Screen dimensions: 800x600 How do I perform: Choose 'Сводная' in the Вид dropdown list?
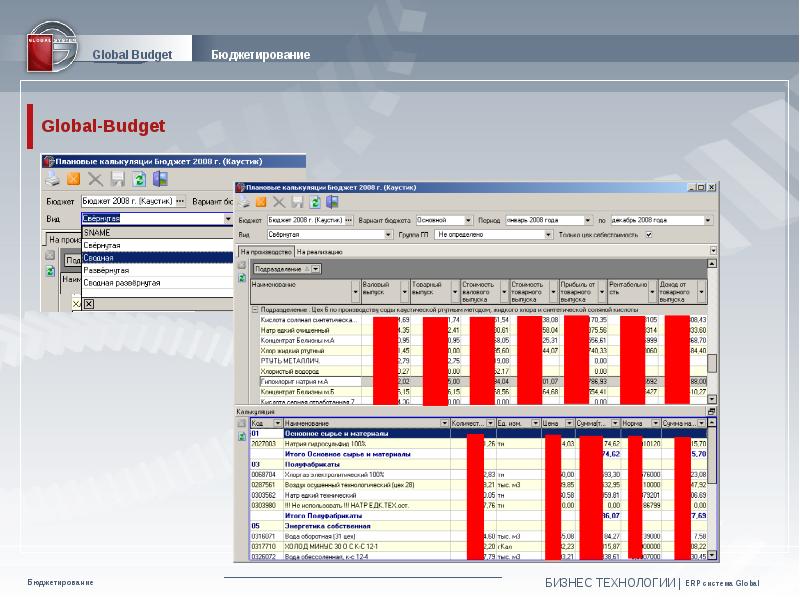click(100, 257)
